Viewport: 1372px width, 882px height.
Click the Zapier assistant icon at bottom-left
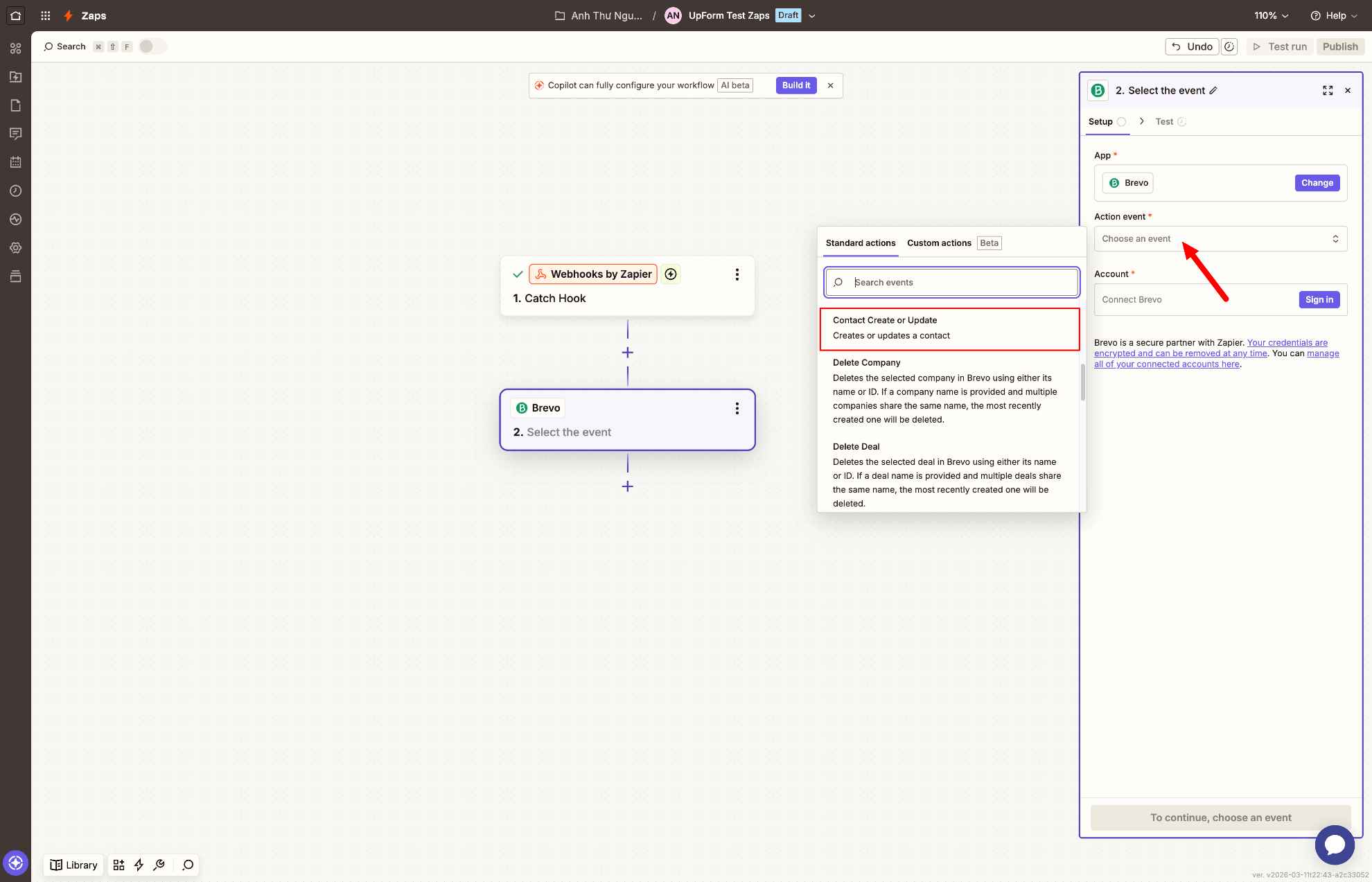(x=15, y=863)
